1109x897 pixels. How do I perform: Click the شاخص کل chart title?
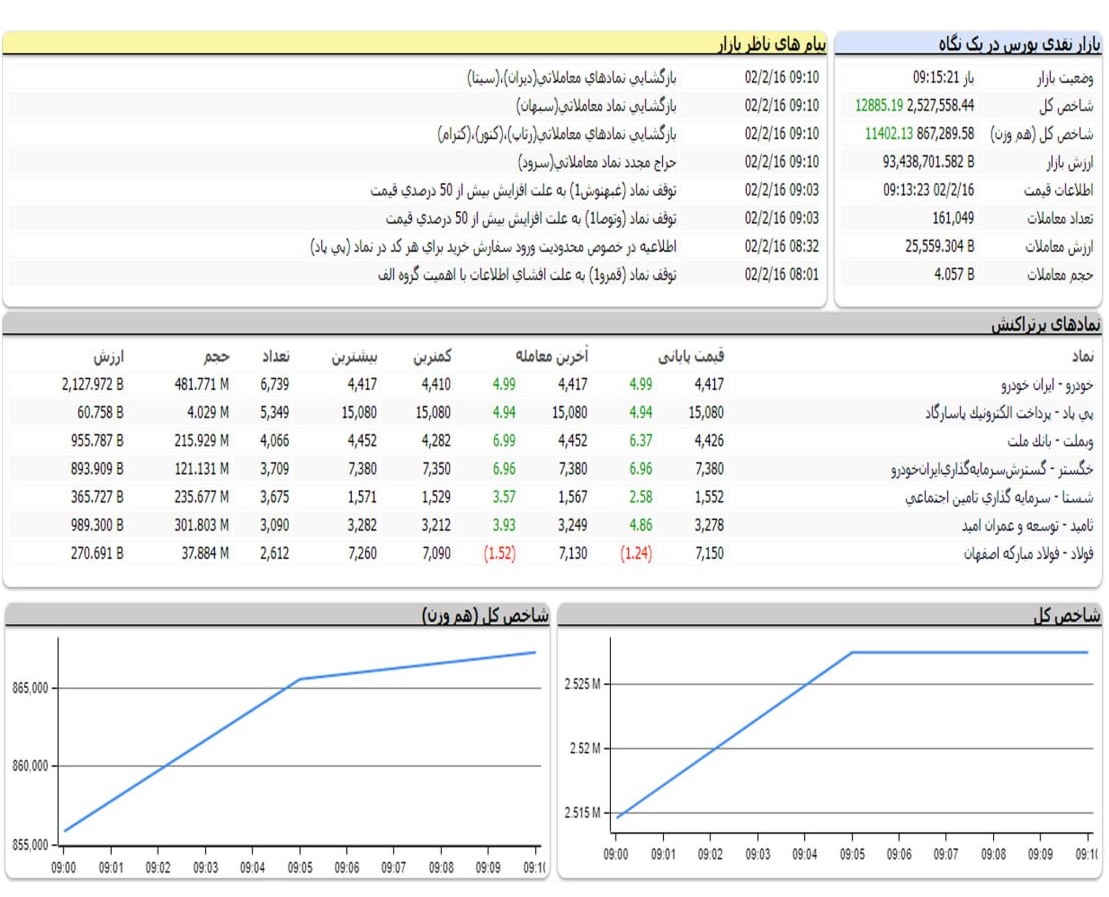(1067, 615)
